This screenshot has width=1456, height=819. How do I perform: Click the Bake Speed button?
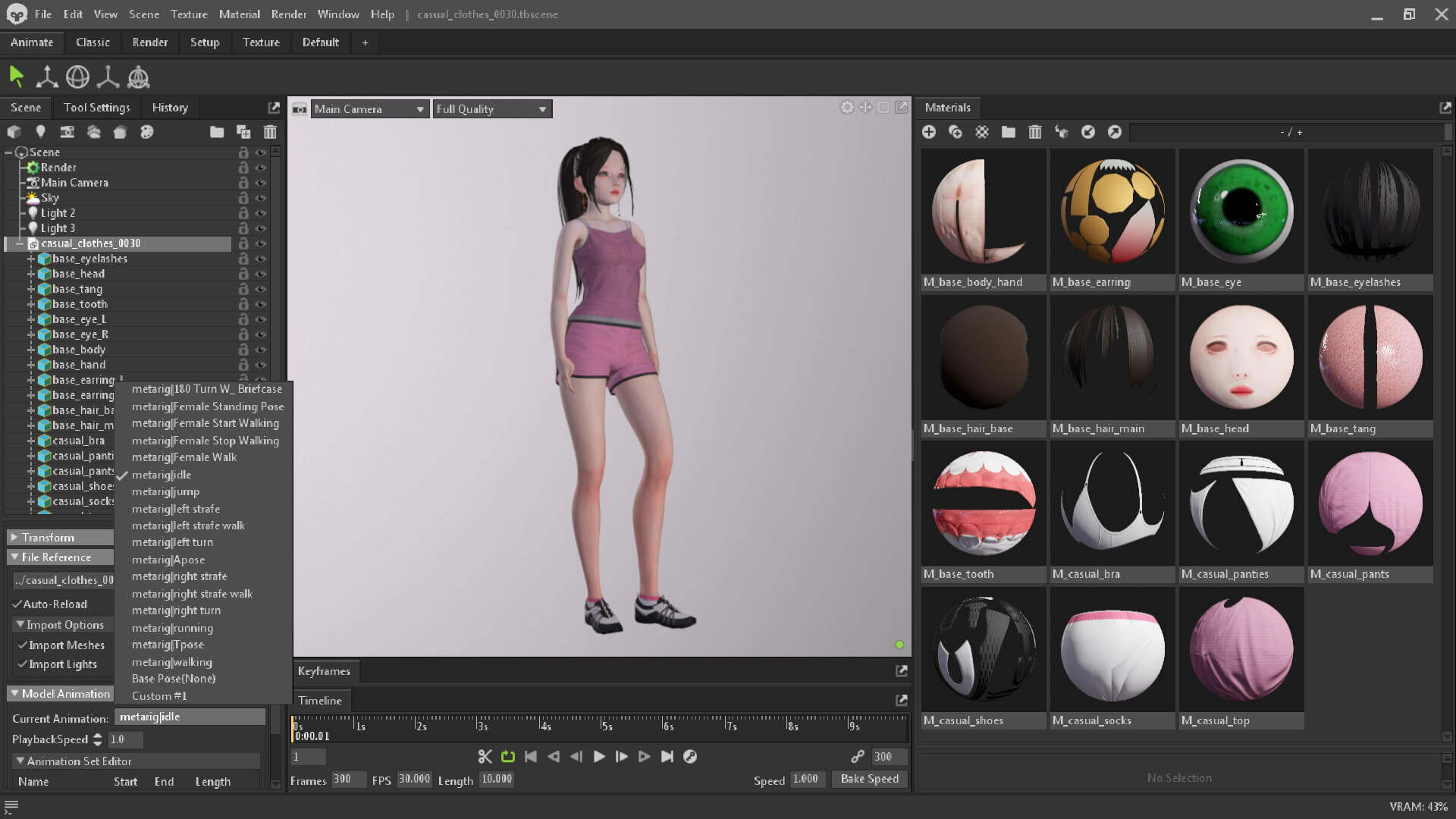869,779
